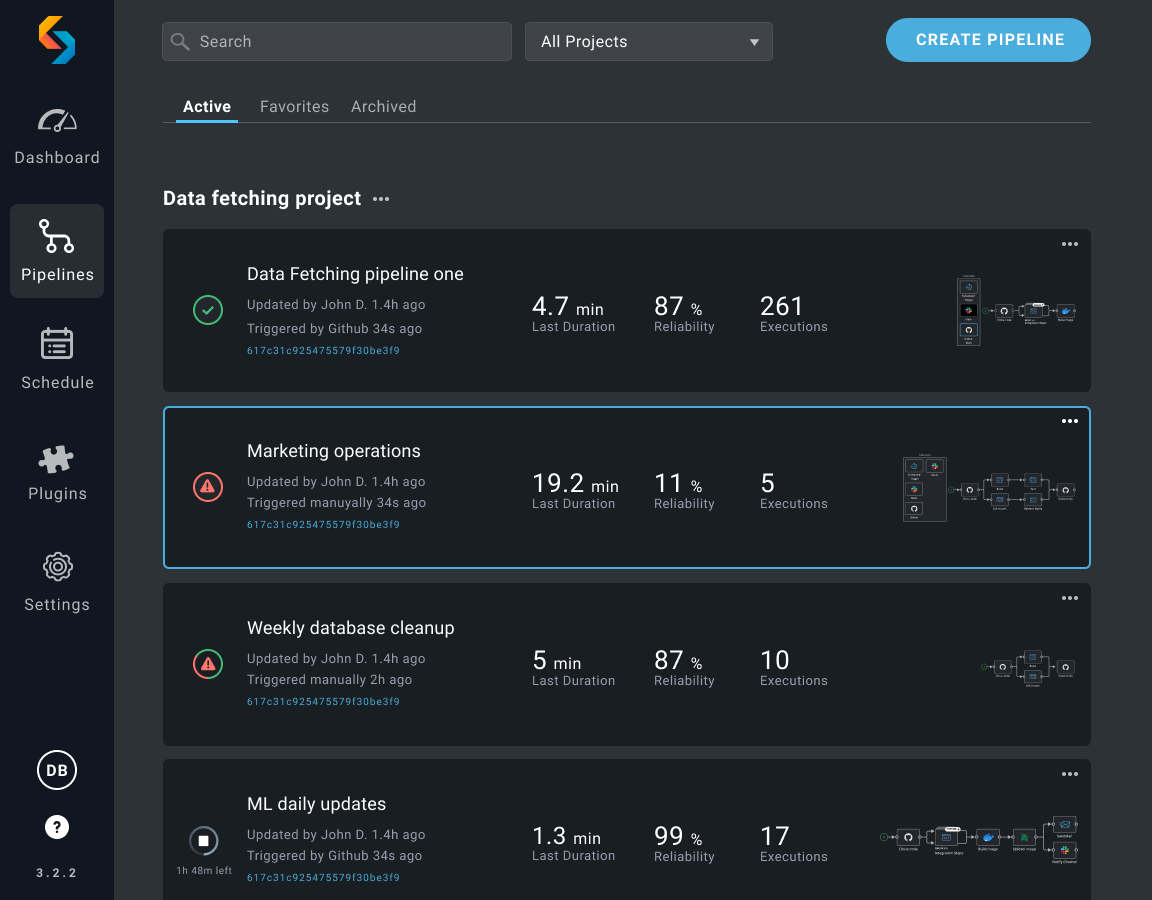Open the Data fetching project ellipsis menu

(381, 199)
